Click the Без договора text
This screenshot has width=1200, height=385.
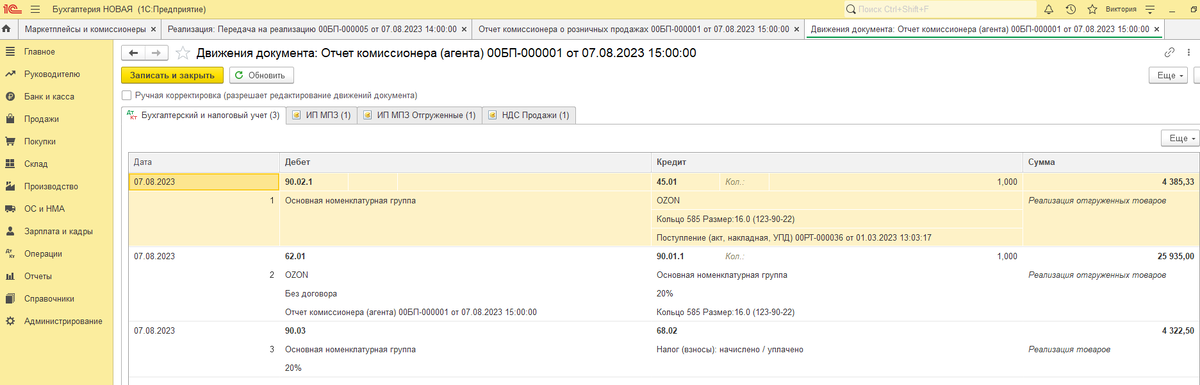311,293
